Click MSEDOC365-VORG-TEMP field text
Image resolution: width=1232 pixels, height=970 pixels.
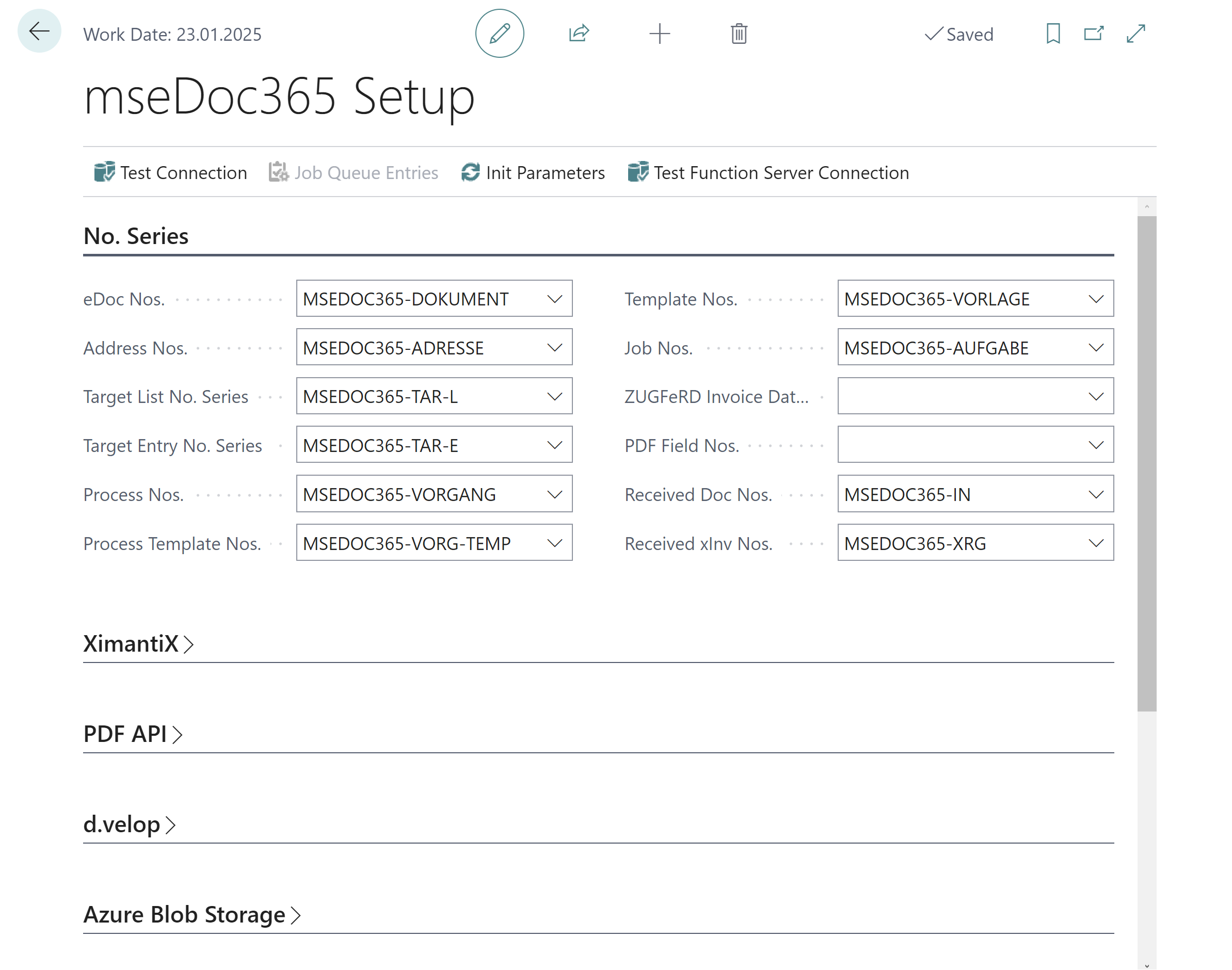tap(407, 543)
